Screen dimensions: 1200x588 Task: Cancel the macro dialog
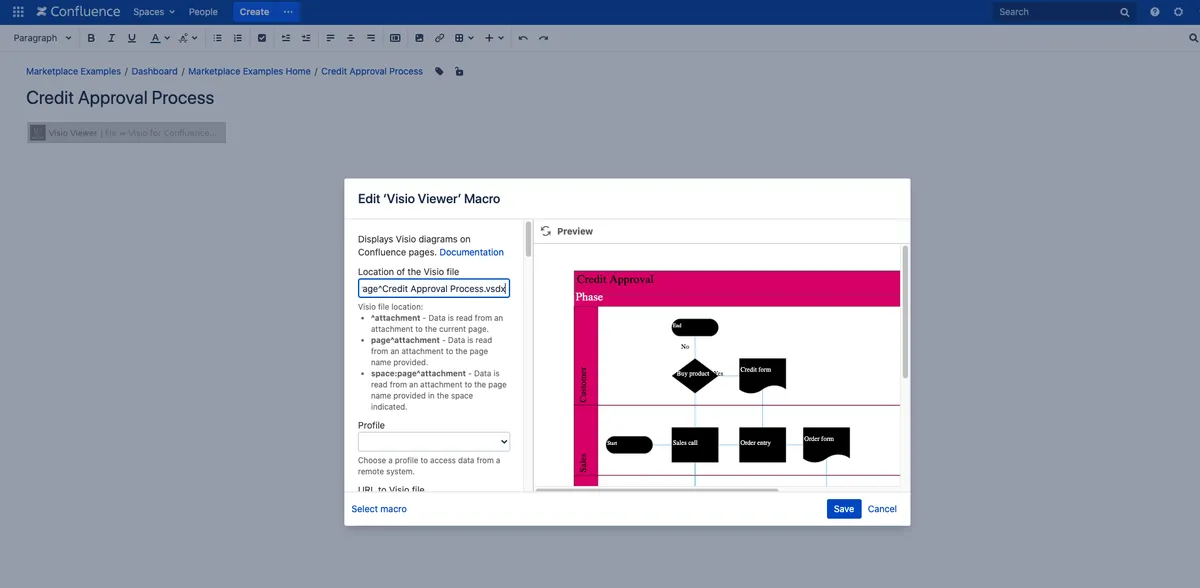click(882, 509)
